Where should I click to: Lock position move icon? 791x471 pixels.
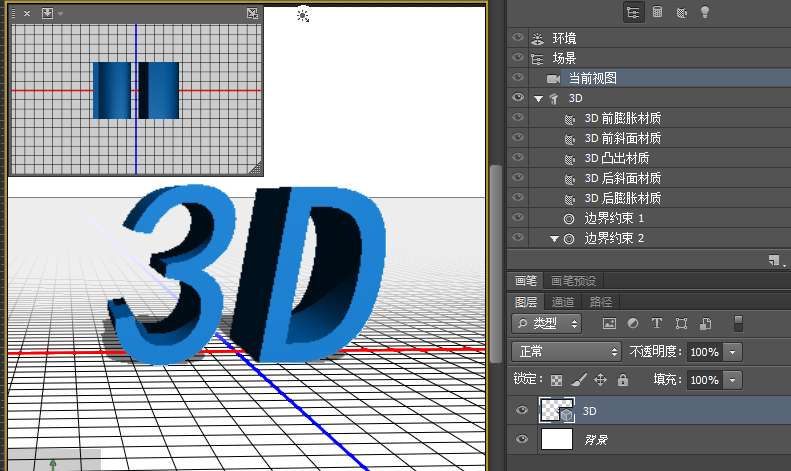[600, 380]
